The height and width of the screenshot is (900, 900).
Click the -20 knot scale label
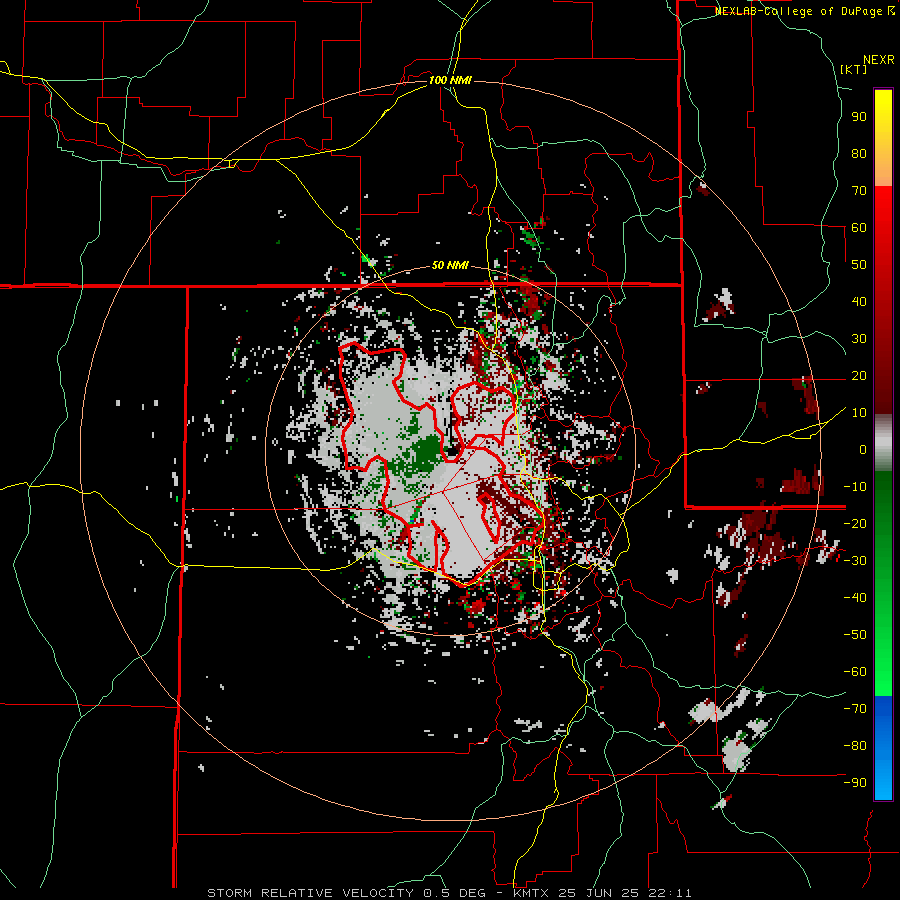click(855, 523)
